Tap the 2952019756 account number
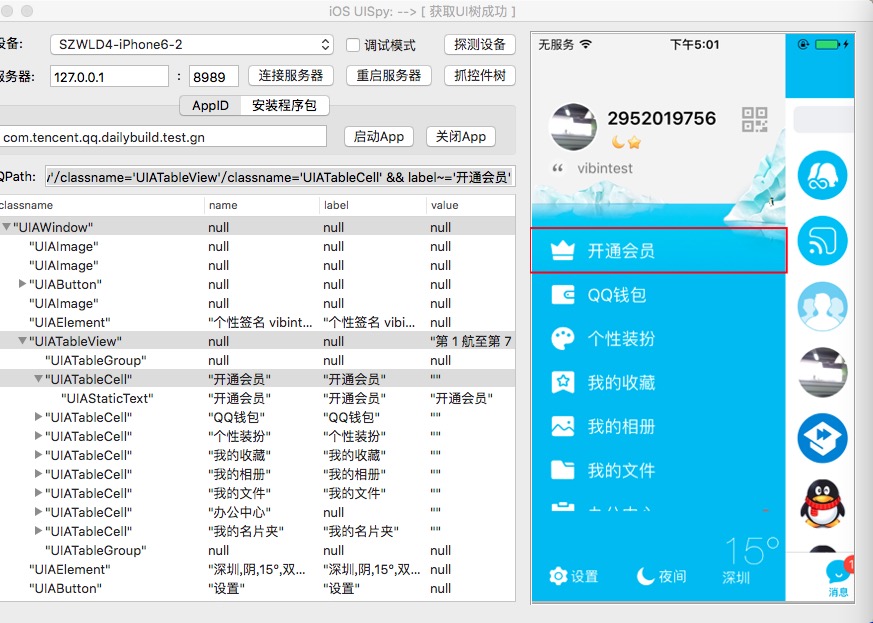 [x=661, y=118]
